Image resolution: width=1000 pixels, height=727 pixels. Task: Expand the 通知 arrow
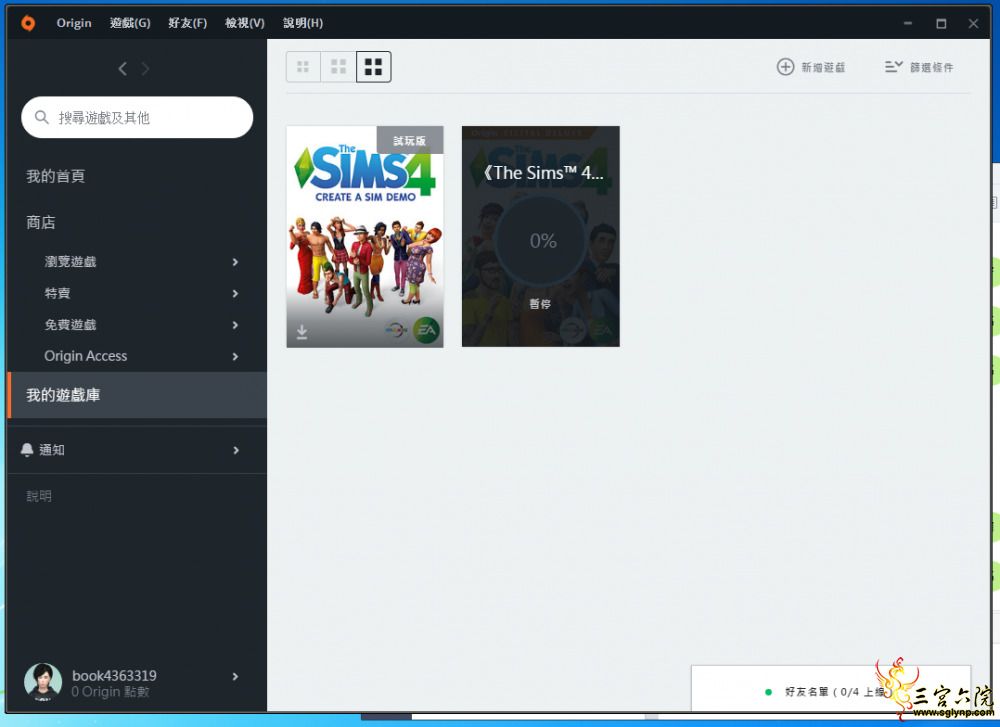(236, 450)
